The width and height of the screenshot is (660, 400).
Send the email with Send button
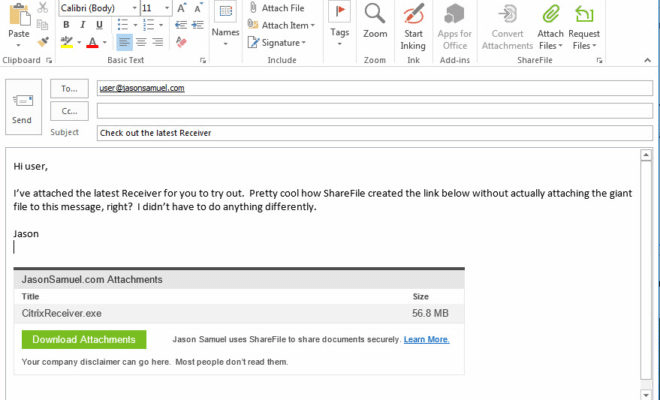coord(23,107)
